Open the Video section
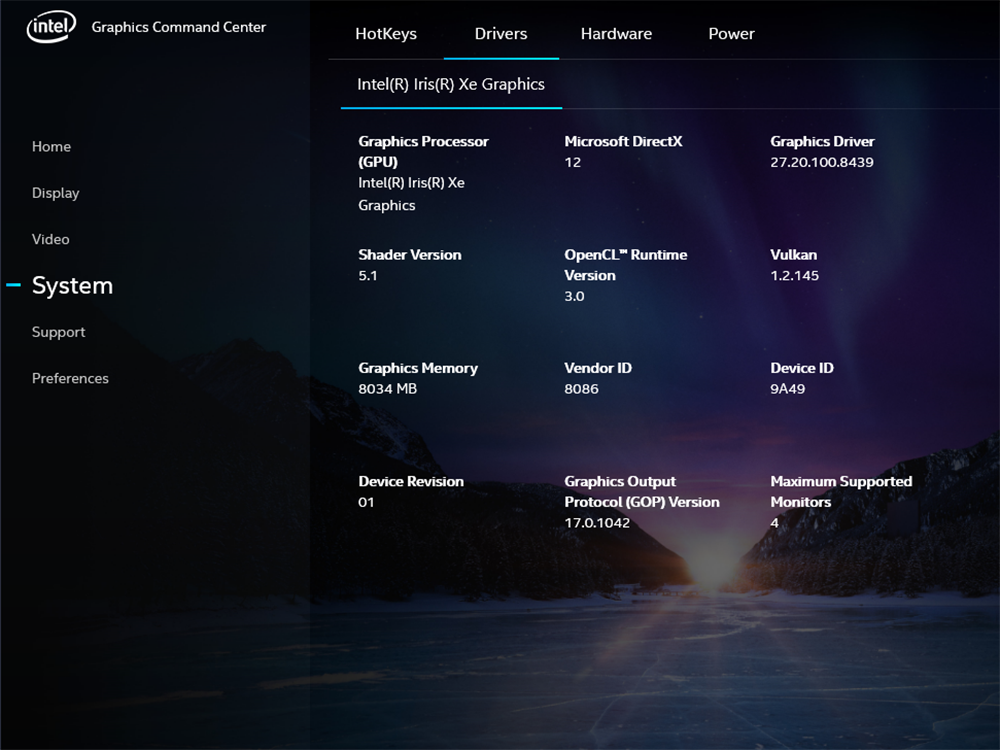This screenshot has height=750, width=1000. pos(50,239)
